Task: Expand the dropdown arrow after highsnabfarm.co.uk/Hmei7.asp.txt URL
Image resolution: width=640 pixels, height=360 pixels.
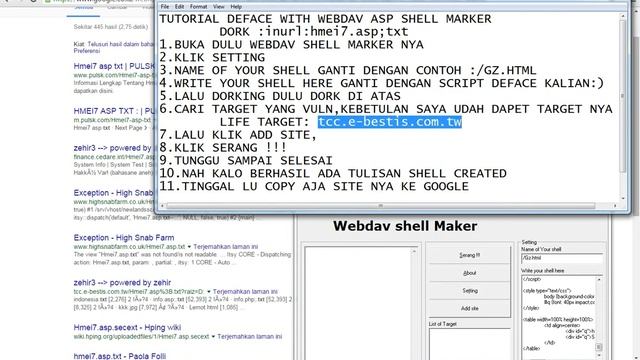Action: 189,247
